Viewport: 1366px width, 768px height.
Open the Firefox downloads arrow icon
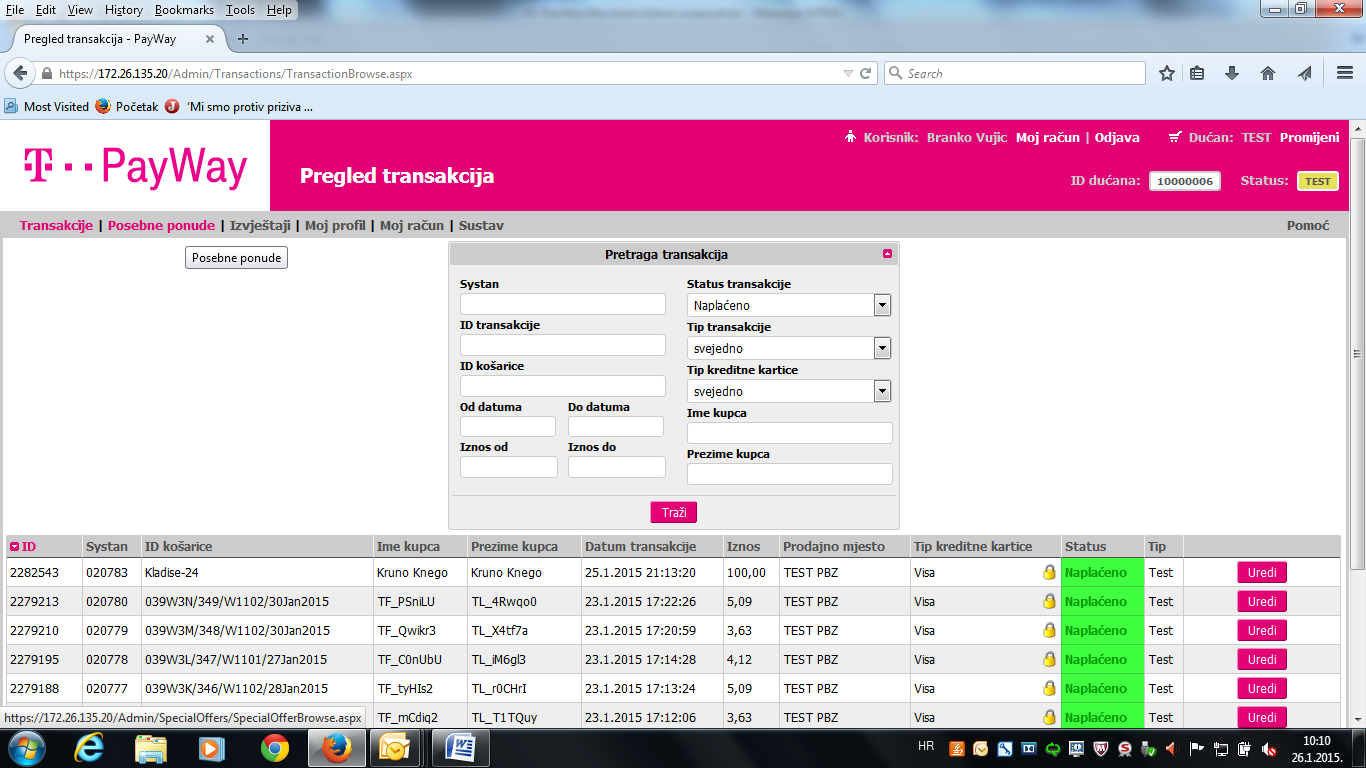[1232, 73]
